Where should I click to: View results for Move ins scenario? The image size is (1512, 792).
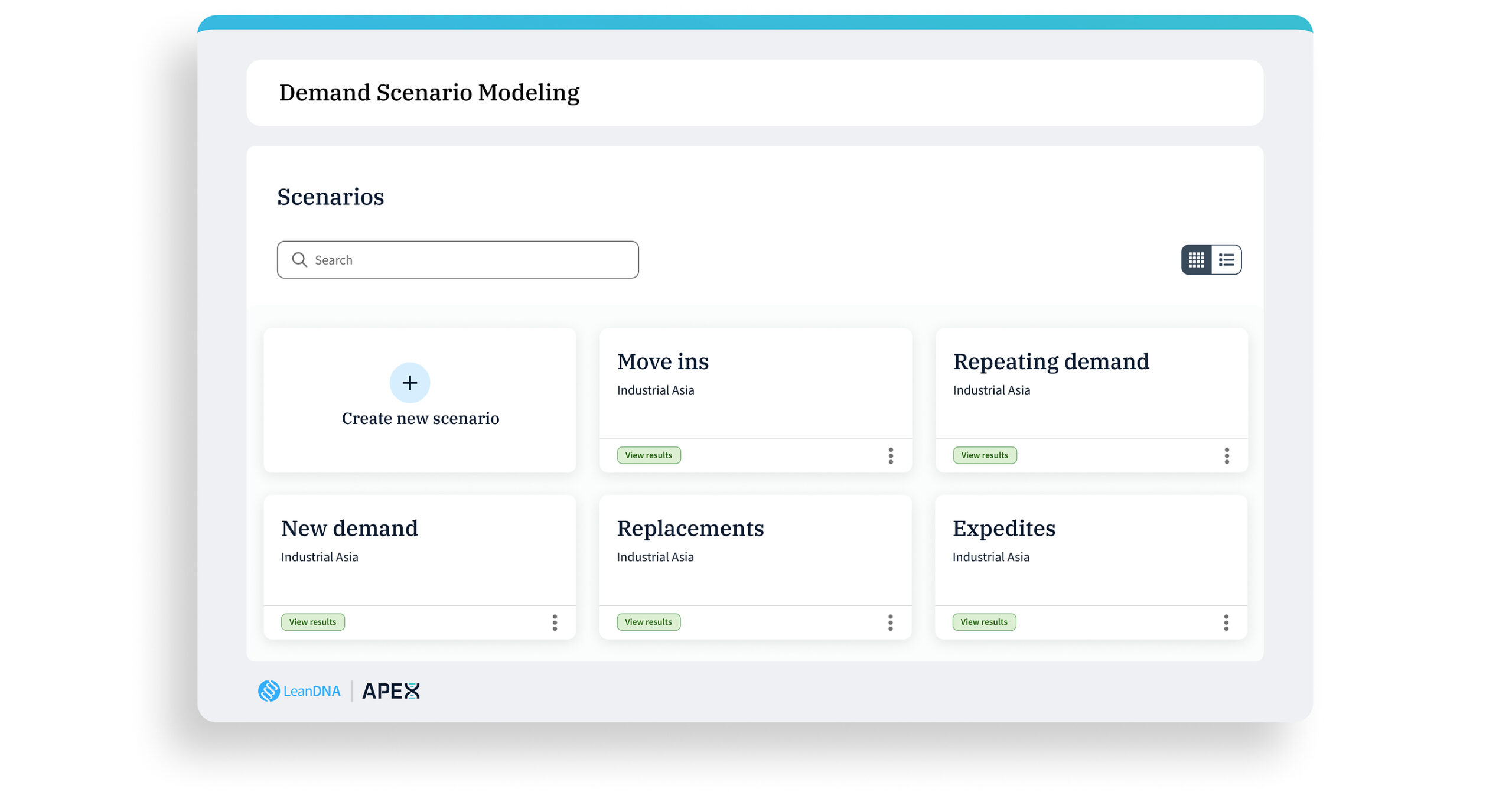[649, 455]
